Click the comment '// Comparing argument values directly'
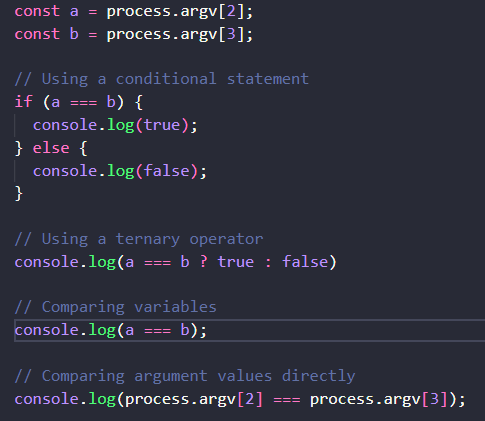 pos(185,376)
